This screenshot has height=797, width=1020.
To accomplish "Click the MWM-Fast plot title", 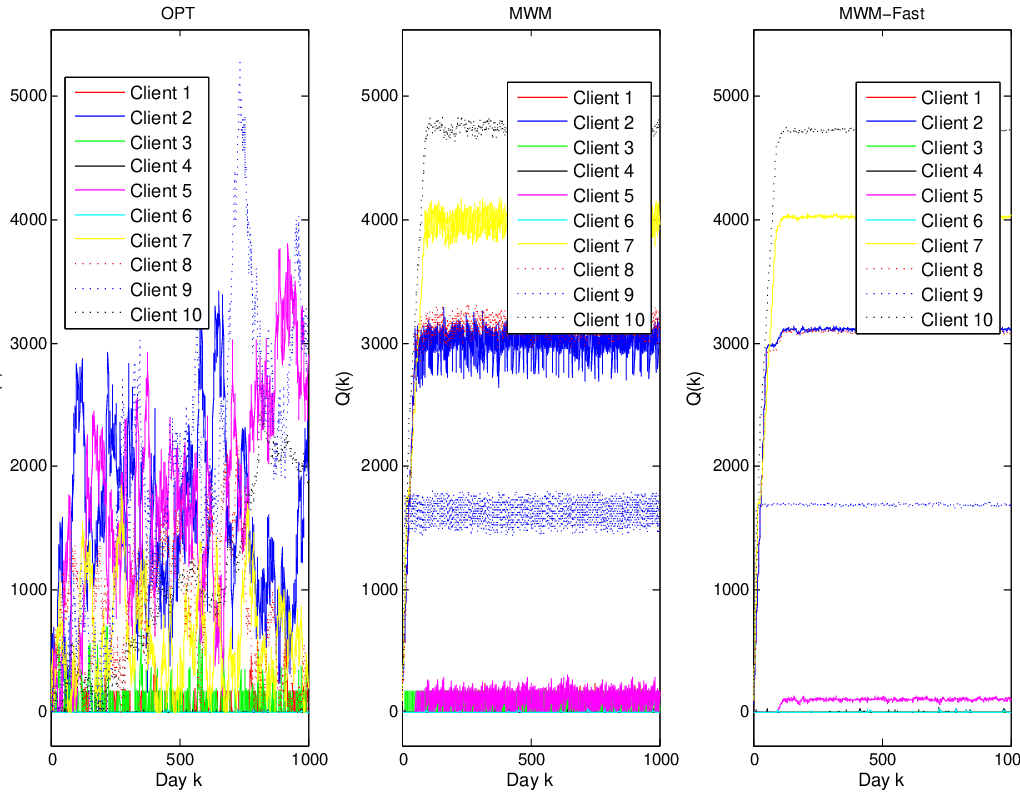I will tap(881, 13).
